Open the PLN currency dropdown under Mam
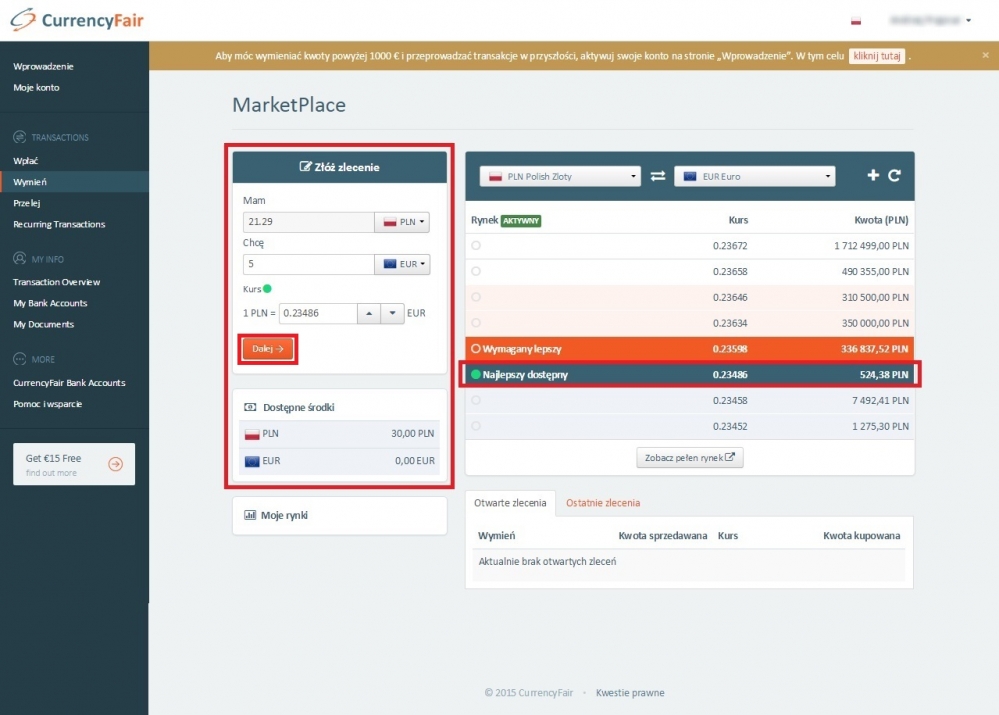The image size is (999, 715). tap(402, 222)
